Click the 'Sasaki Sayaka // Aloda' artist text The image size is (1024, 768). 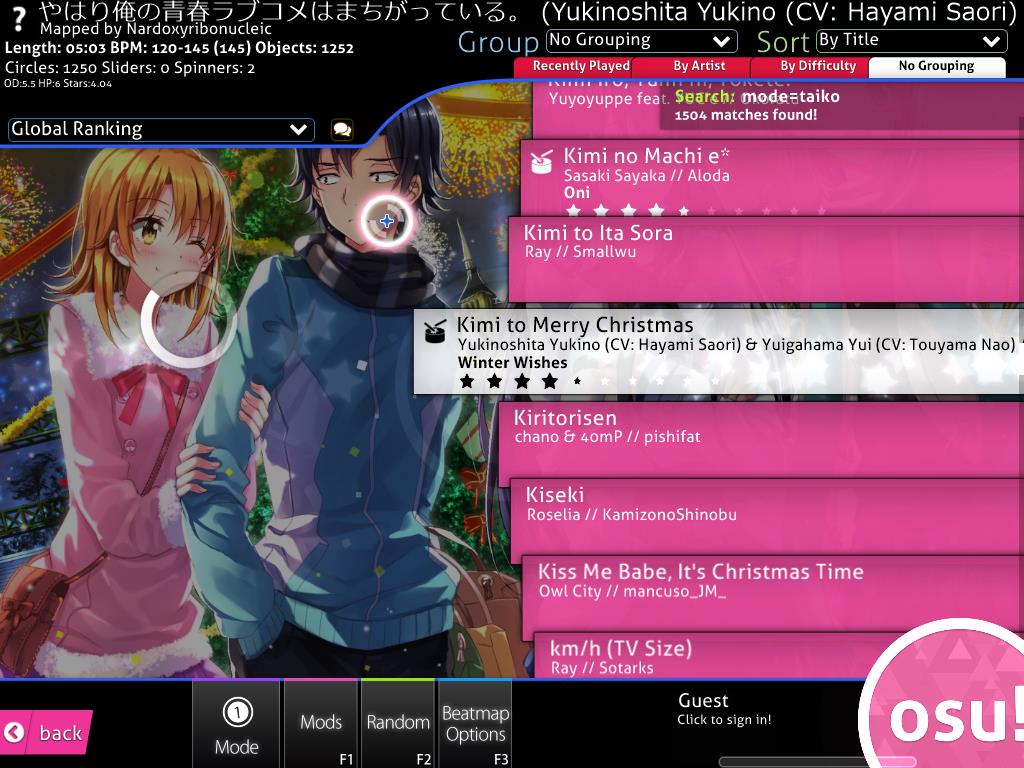647,176
